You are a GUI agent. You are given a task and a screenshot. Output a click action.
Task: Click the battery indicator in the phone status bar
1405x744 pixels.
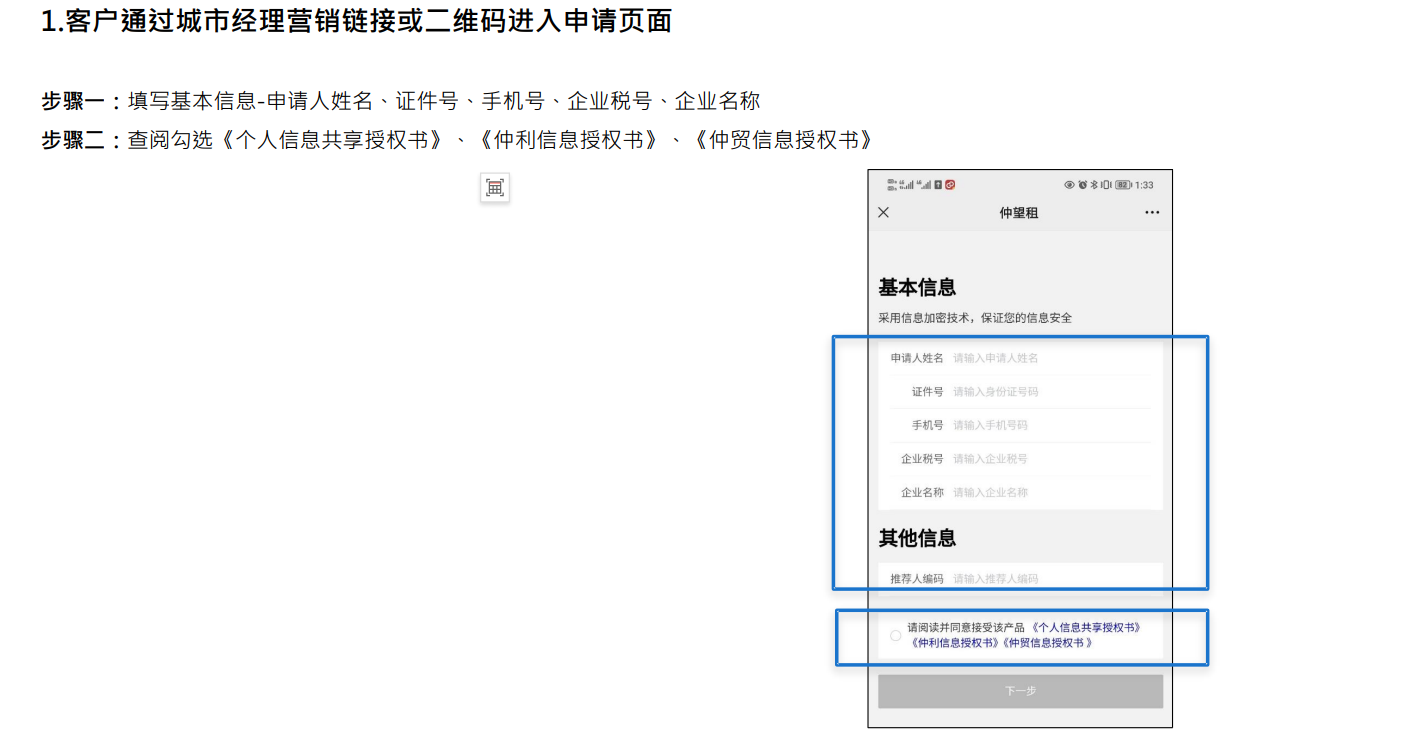1123,185
